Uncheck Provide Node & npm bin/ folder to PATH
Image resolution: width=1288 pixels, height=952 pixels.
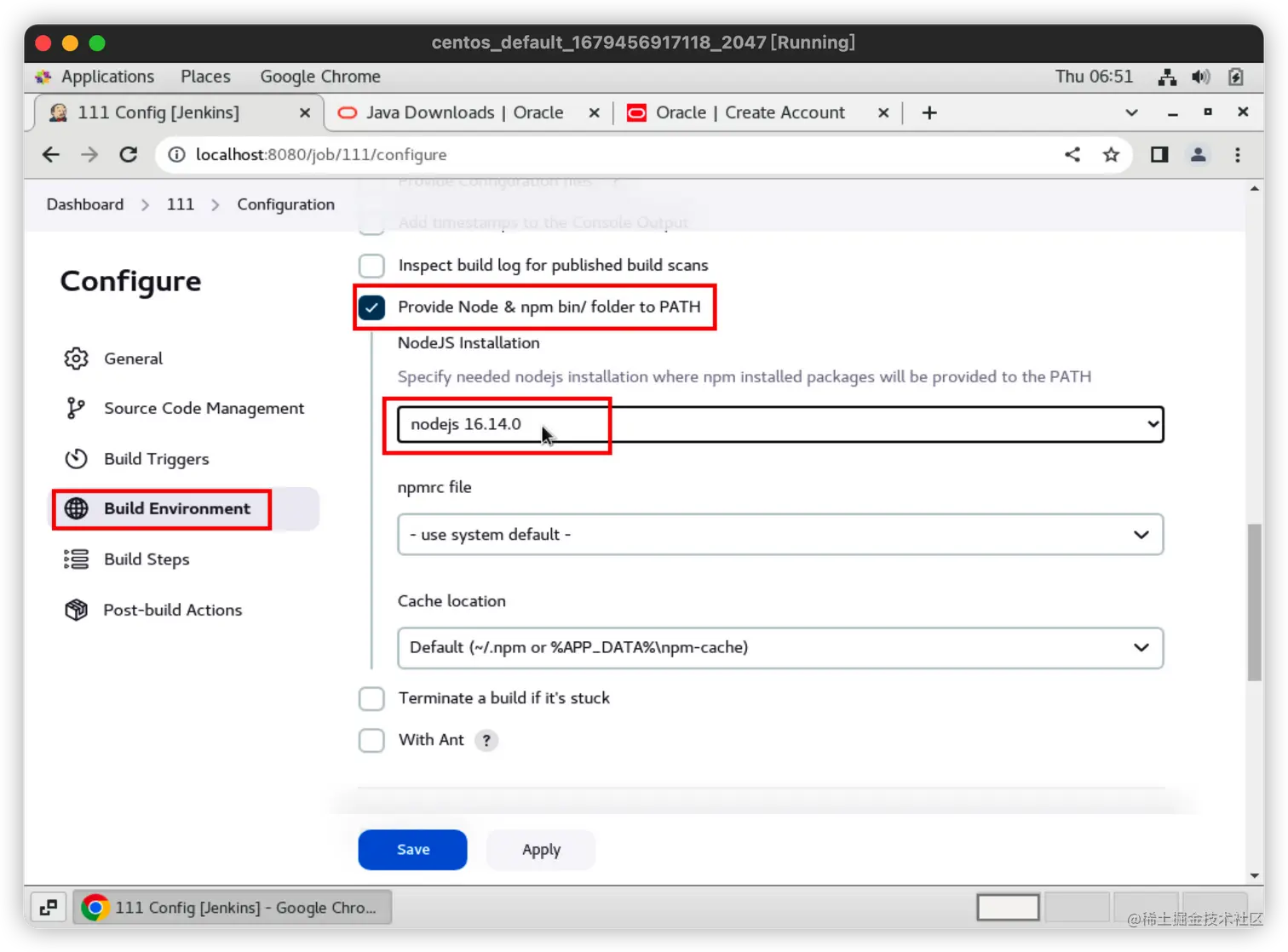371,307
